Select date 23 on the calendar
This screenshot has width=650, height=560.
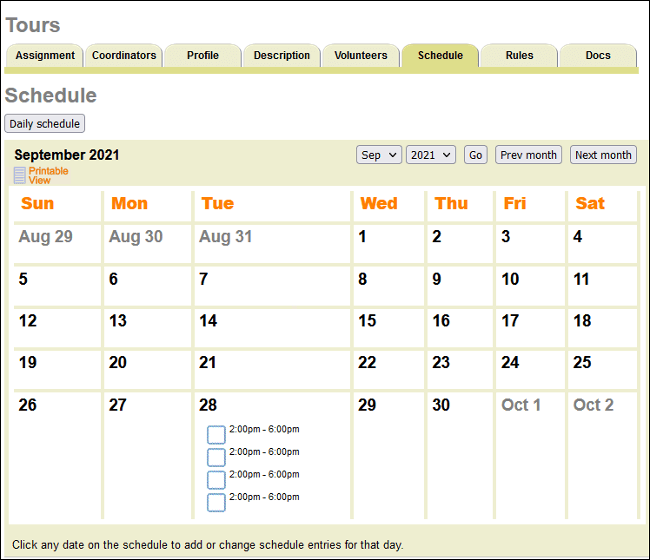pos(441,362)
